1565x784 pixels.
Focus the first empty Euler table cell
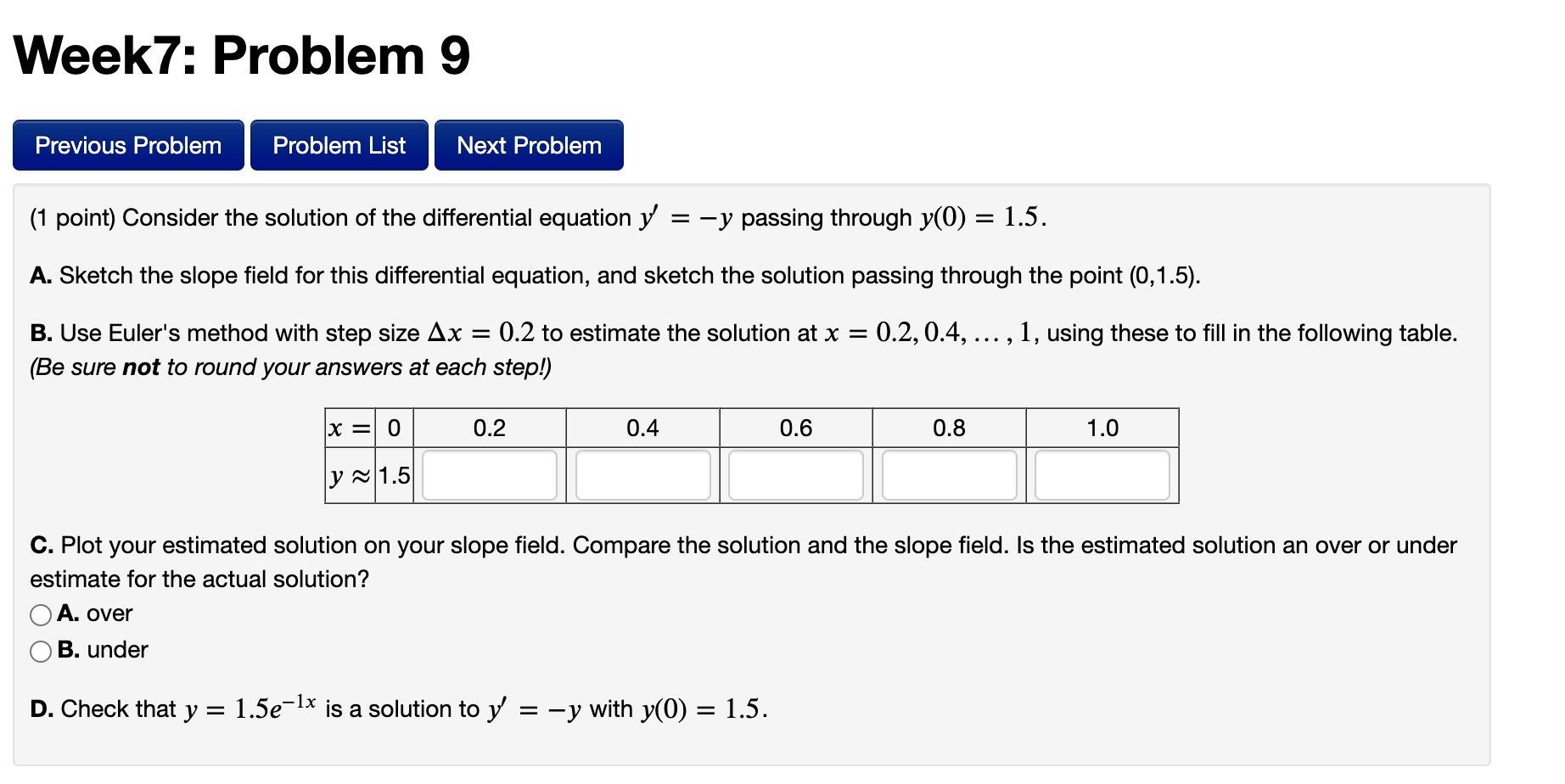489,476
